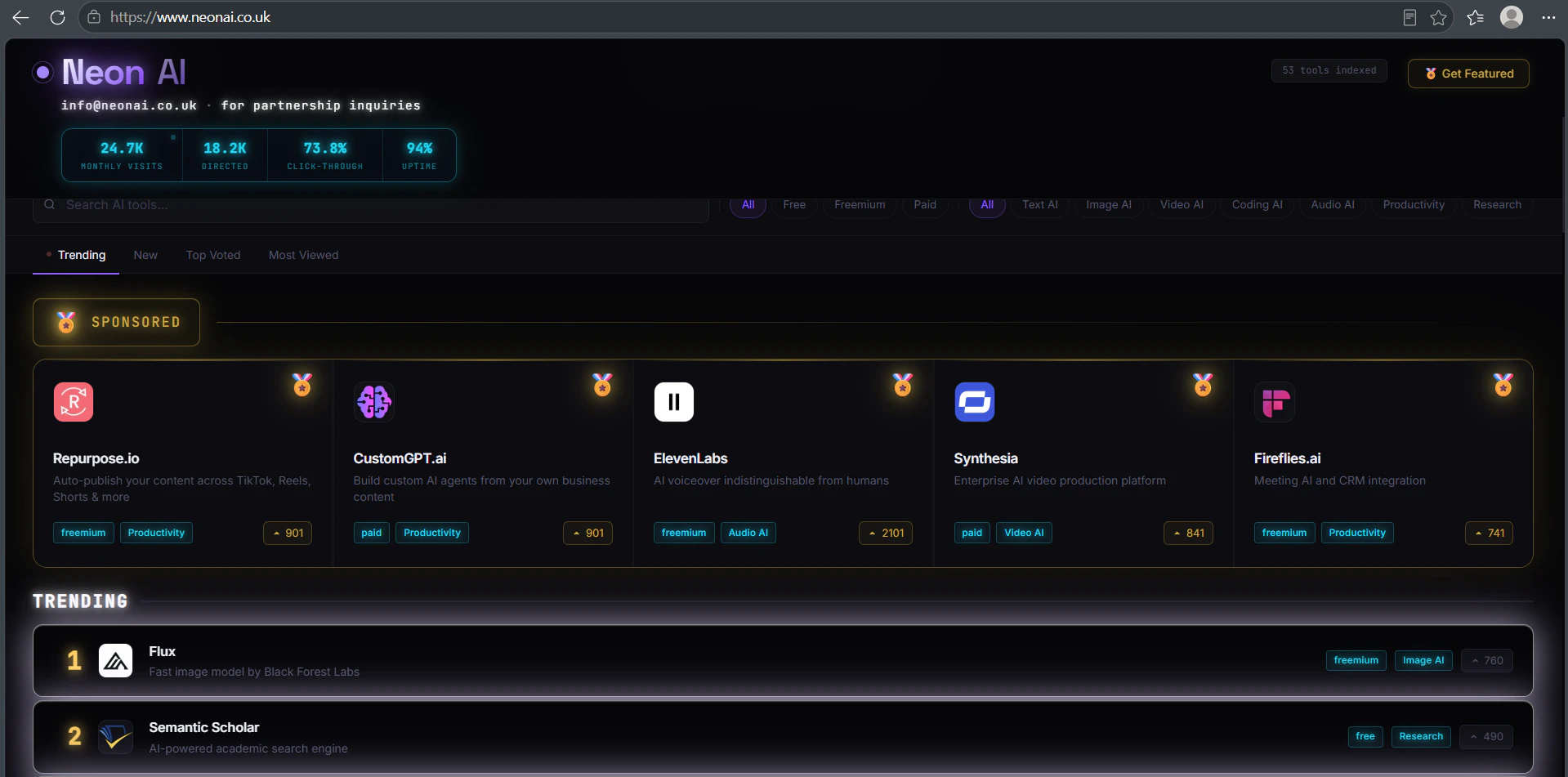Click the medal badge on Synthesia card

pyautogui.click(x=1203, y=385)
